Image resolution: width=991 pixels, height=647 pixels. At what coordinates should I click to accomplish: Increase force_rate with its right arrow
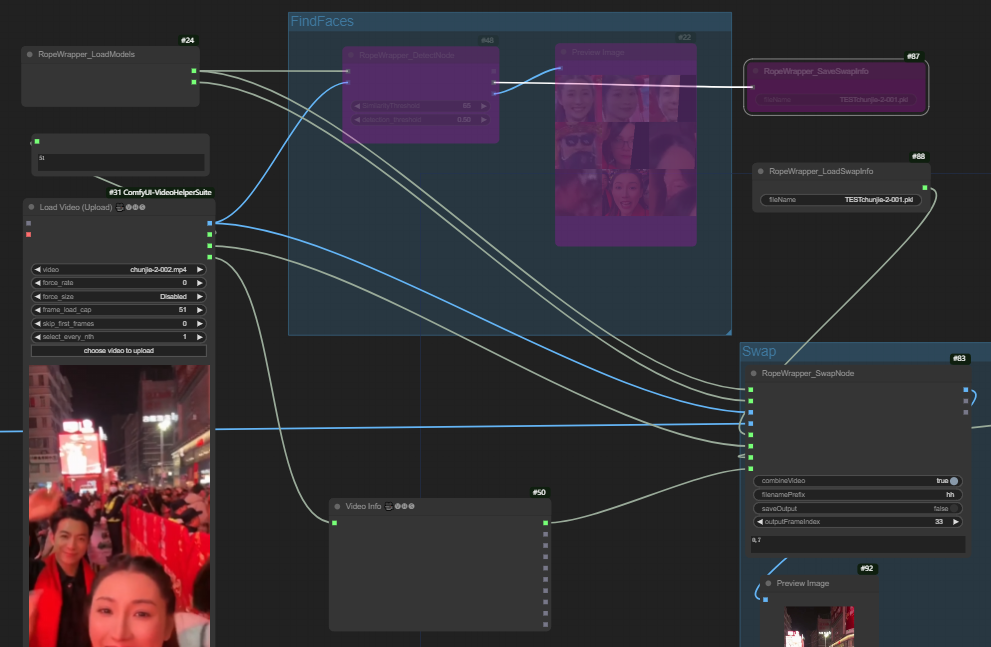tap(200, 282)
